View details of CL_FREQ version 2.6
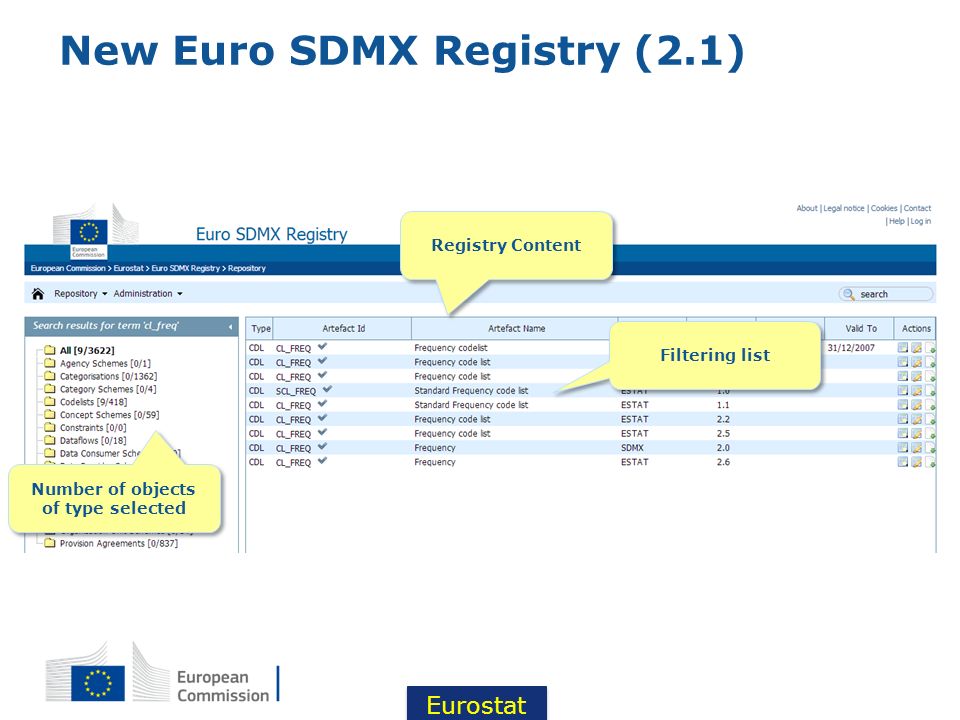 (903, 462)
